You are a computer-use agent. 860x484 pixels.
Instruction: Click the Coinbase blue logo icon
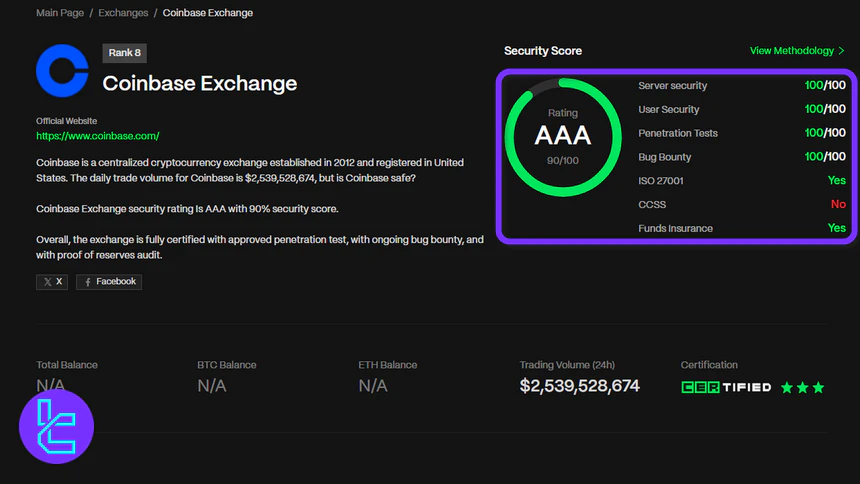pyautogui.click(x=62, y=71)
